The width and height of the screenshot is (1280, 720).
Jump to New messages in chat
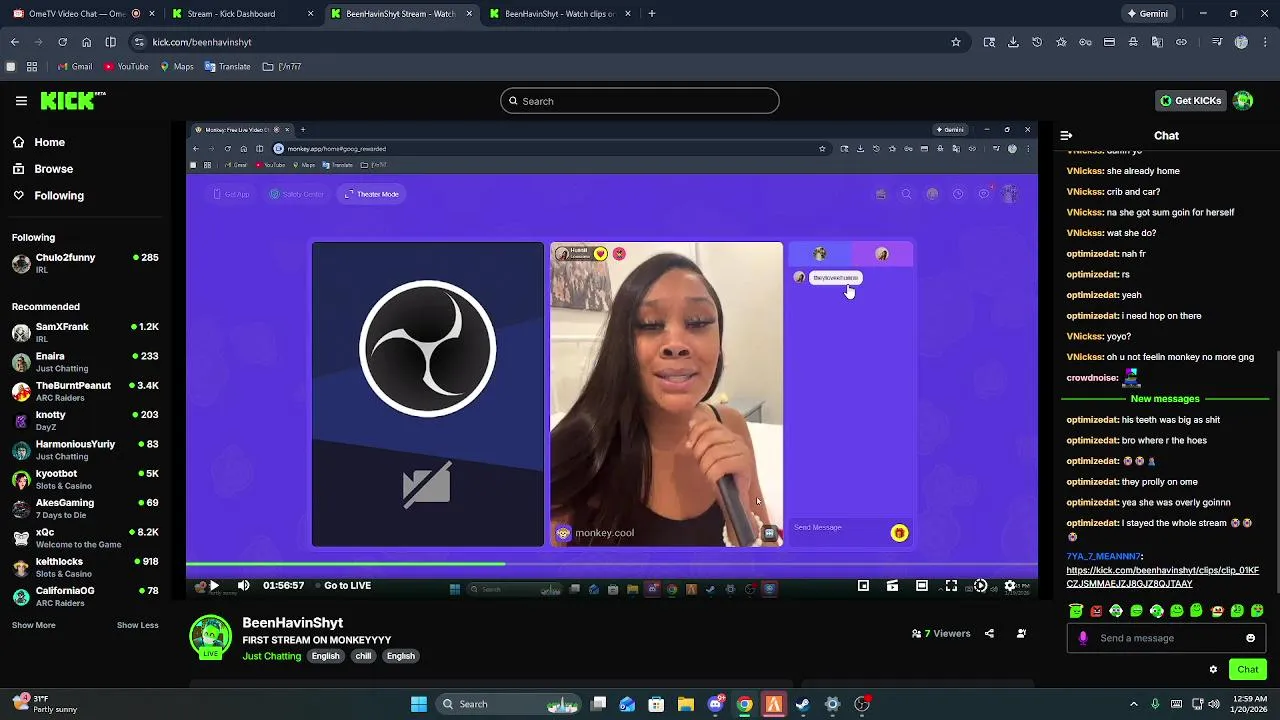pos(1165,399)
